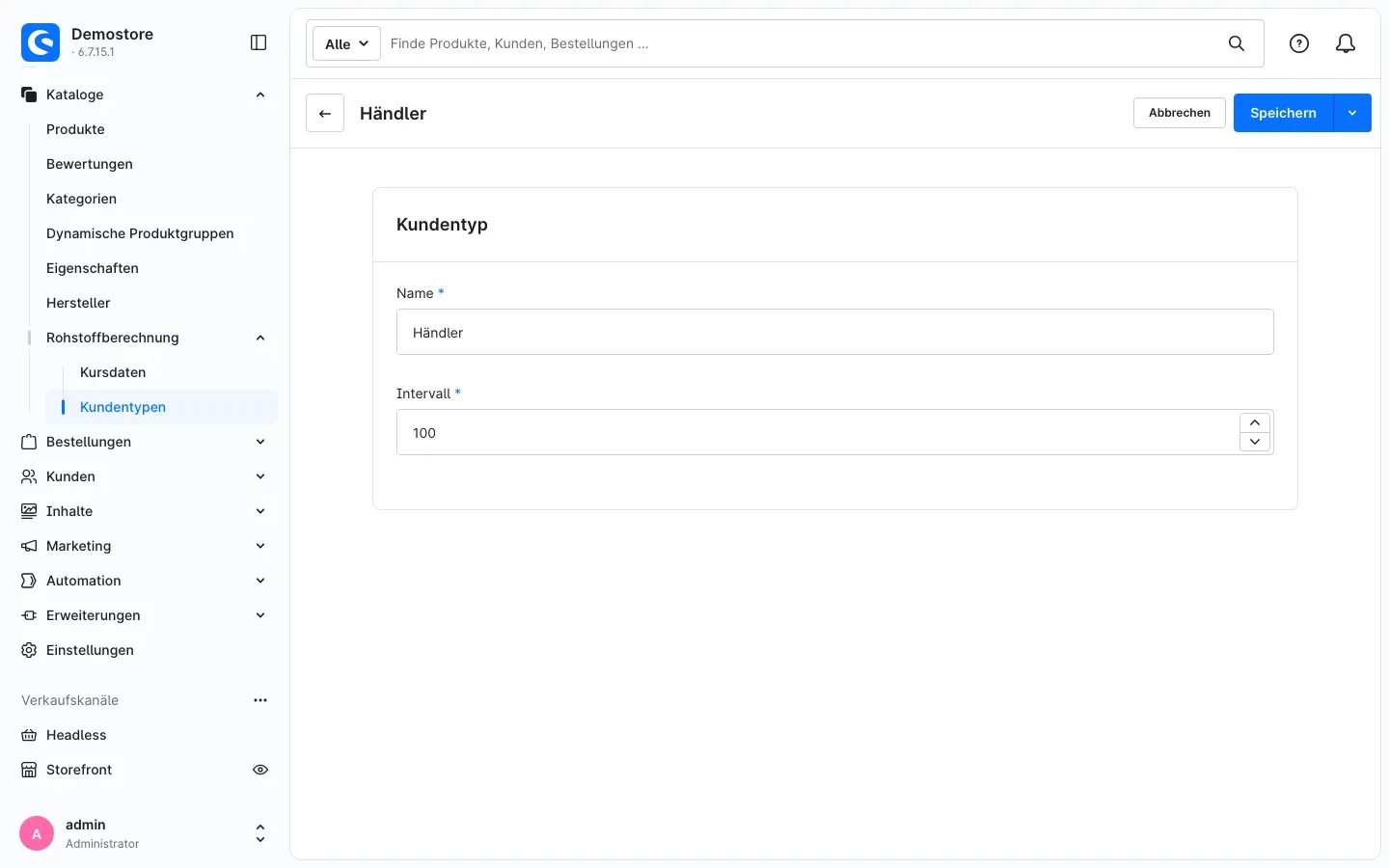
Task: Focus the Name input field
Action: pyautogui.click(x=835, y=332)
